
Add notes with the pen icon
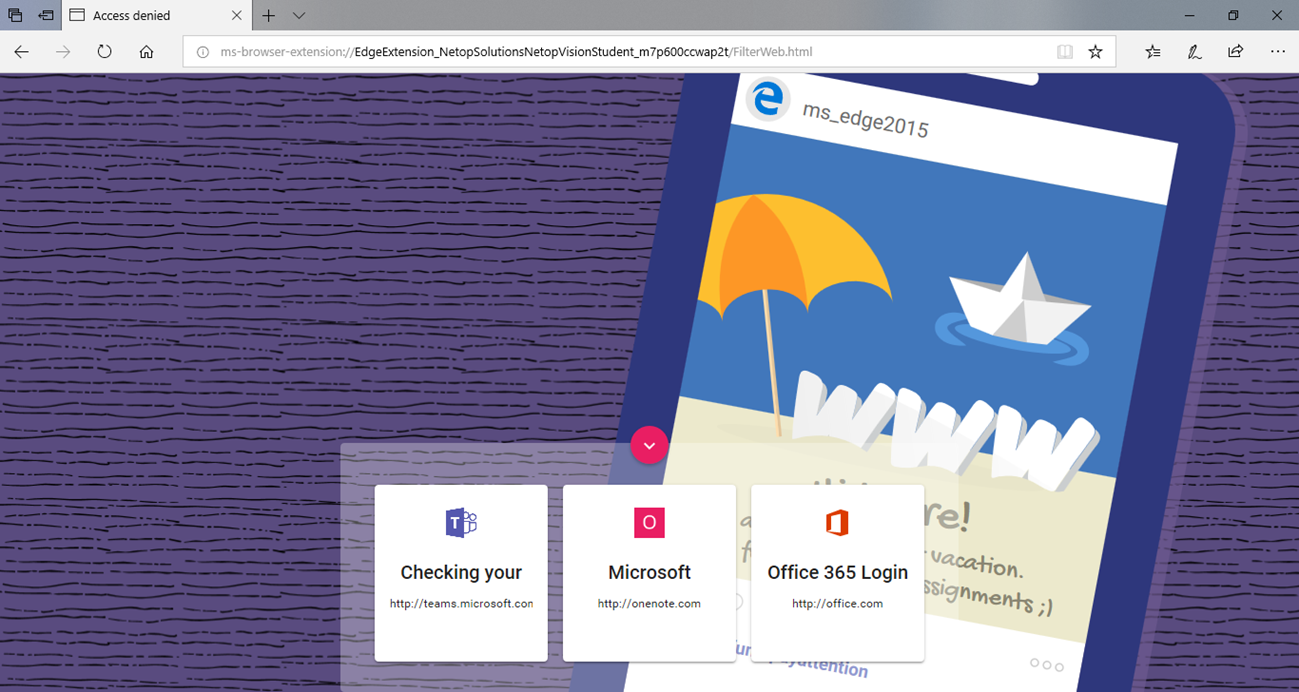(x=1194, y=52)
